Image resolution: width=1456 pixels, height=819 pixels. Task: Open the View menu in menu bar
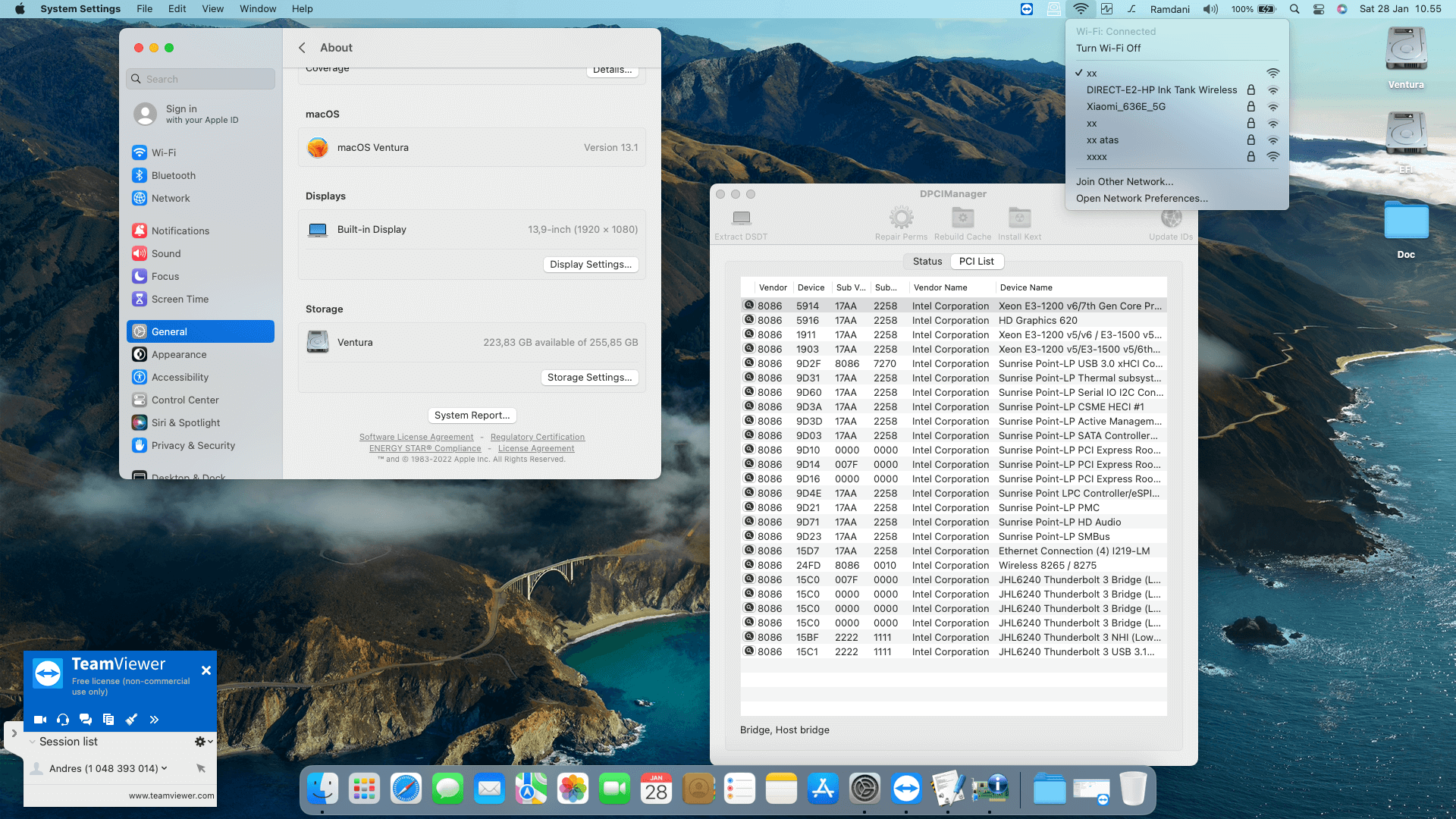[212, 8]
